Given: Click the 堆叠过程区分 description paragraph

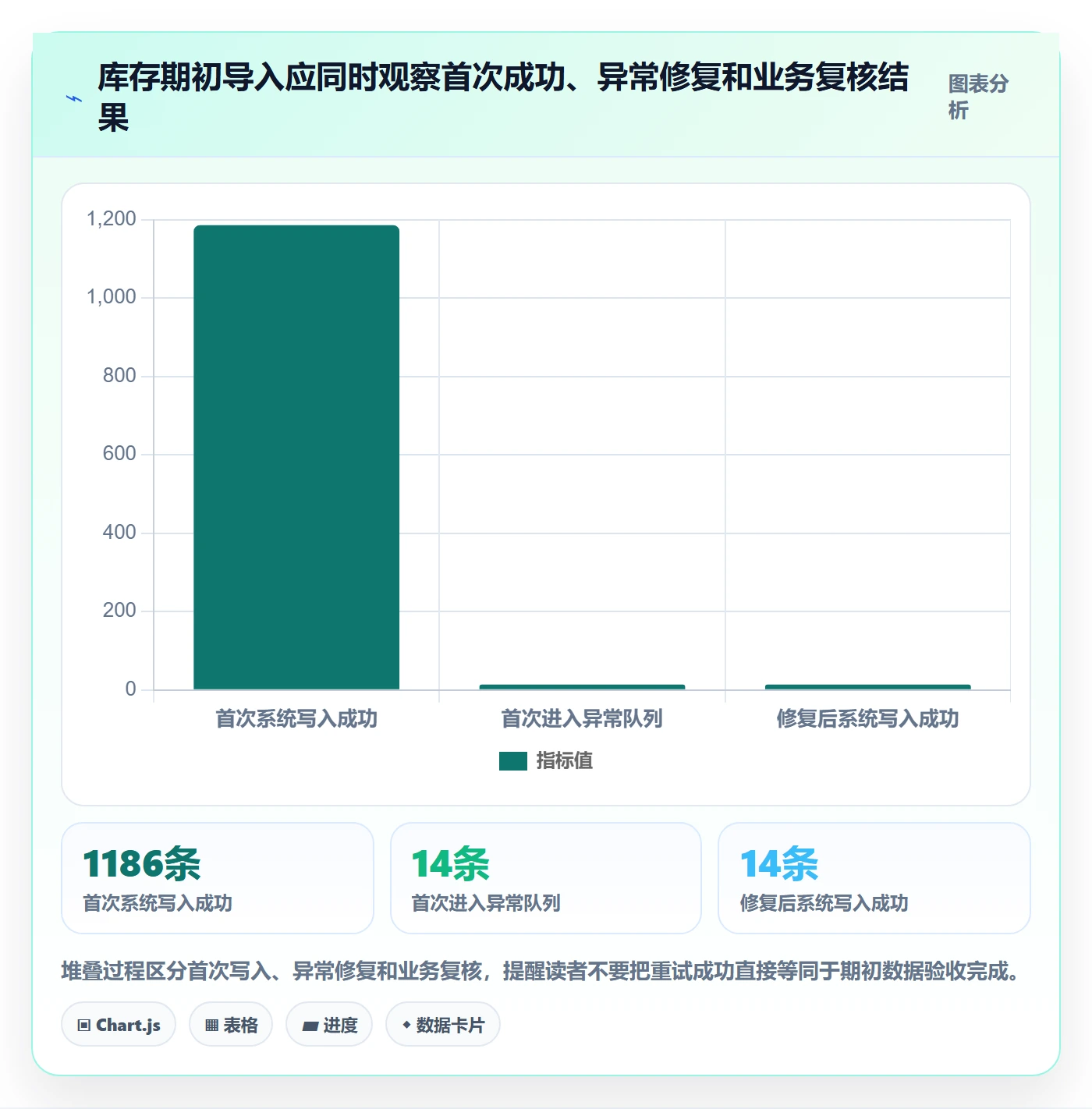Looking at the screenshot, I should coord(542,972).
